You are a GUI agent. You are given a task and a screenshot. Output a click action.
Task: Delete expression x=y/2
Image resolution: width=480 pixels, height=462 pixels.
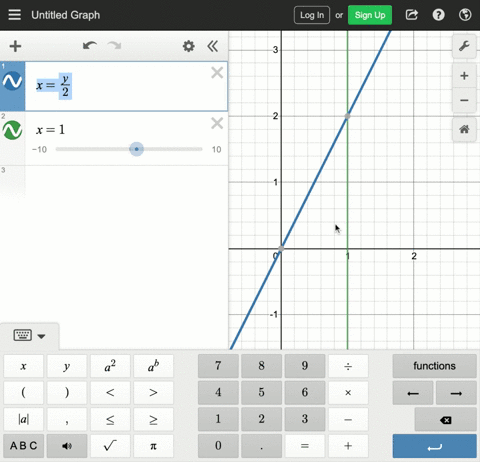[x=217, y=73]
